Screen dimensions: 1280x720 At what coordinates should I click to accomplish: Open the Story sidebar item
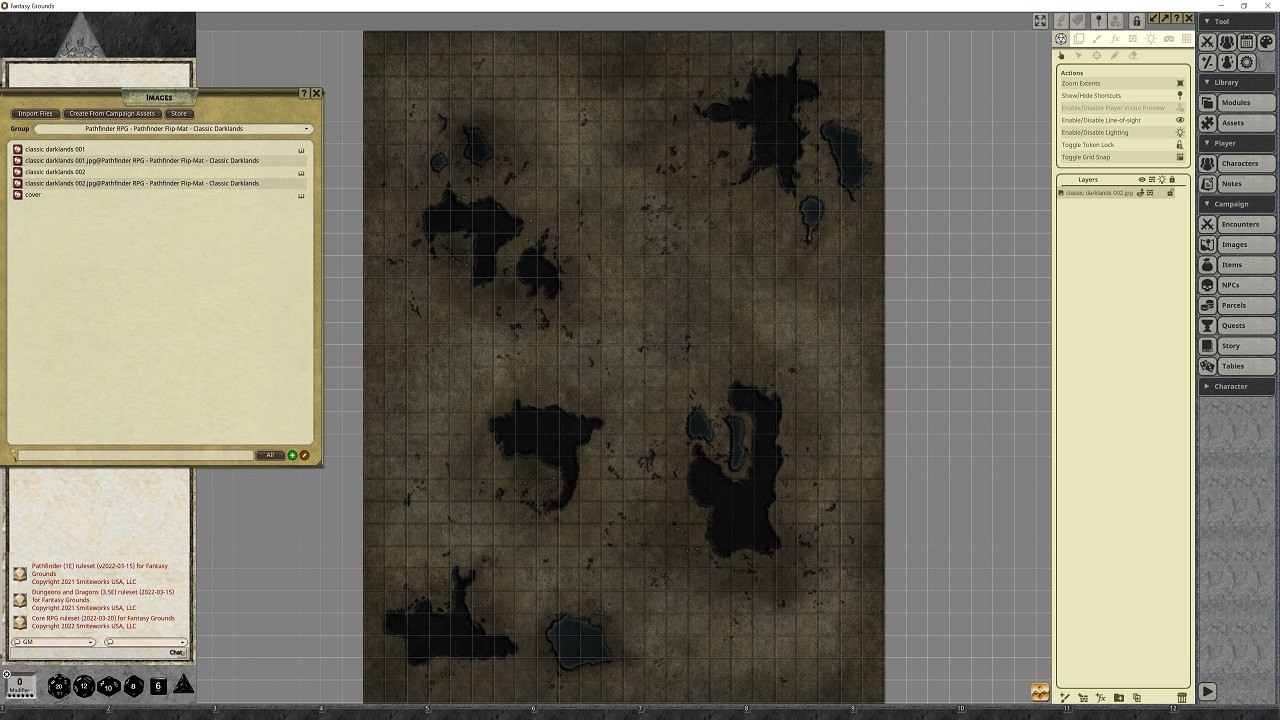coord(1238,346)
